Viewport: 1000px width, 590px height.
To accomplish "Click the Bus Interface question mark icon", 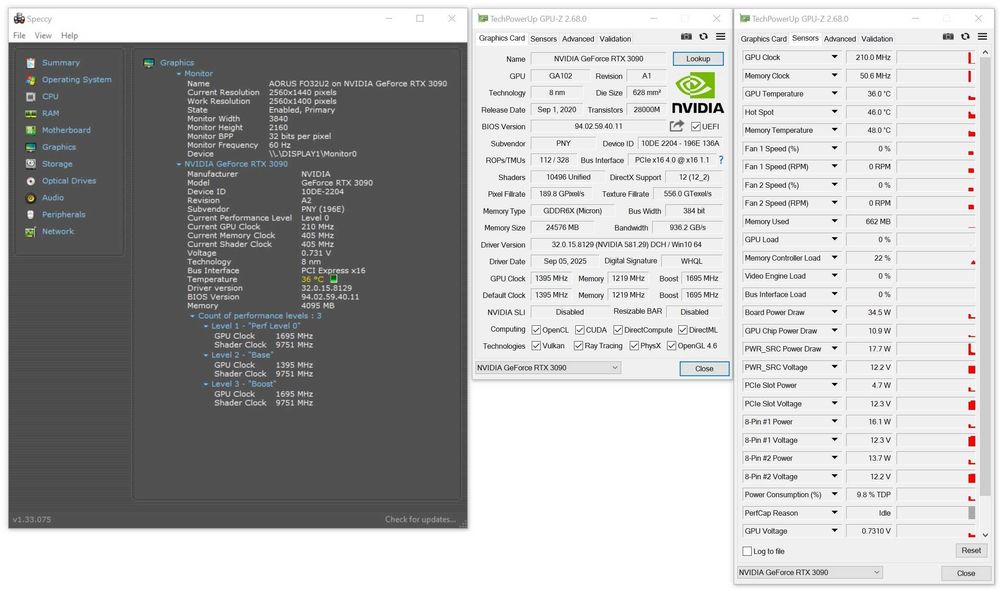I will [721, 160].
